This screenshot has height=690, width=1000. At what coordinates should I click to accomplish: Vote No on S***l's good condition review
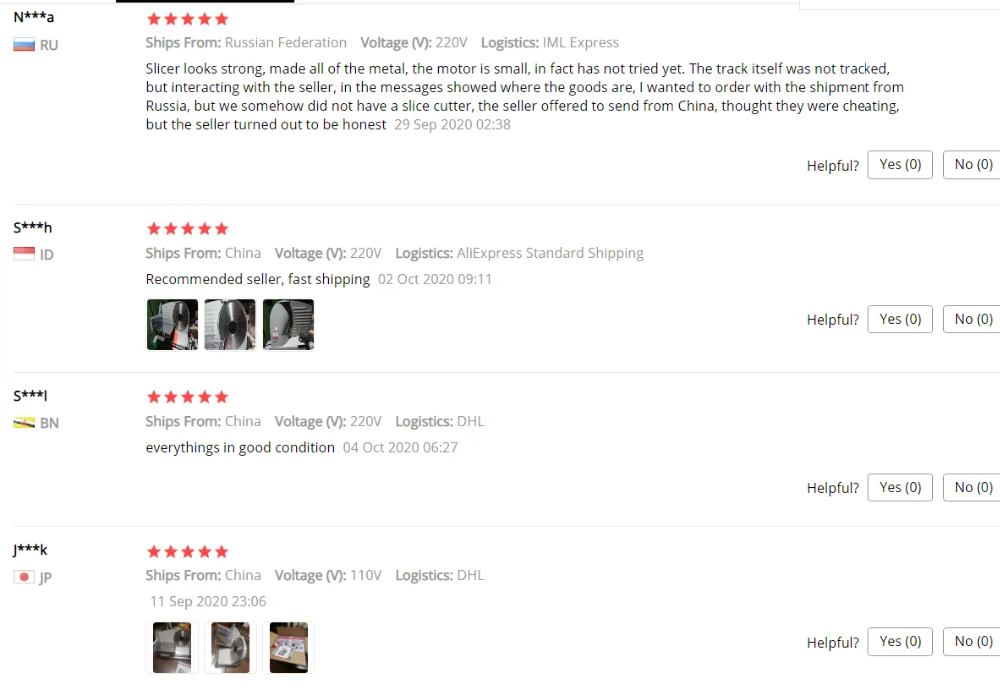pos(973,487)
